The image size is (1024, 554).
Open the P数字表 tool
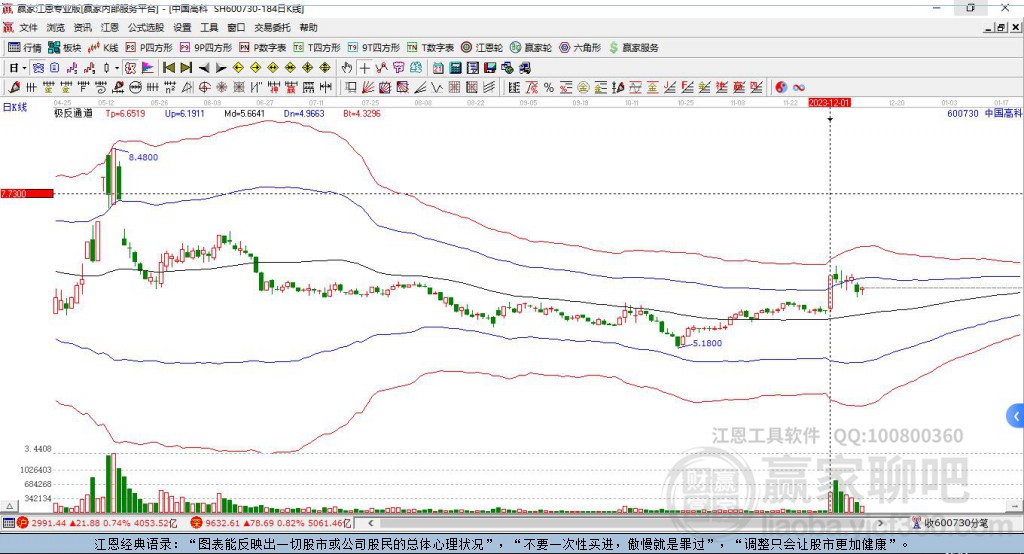263,48
